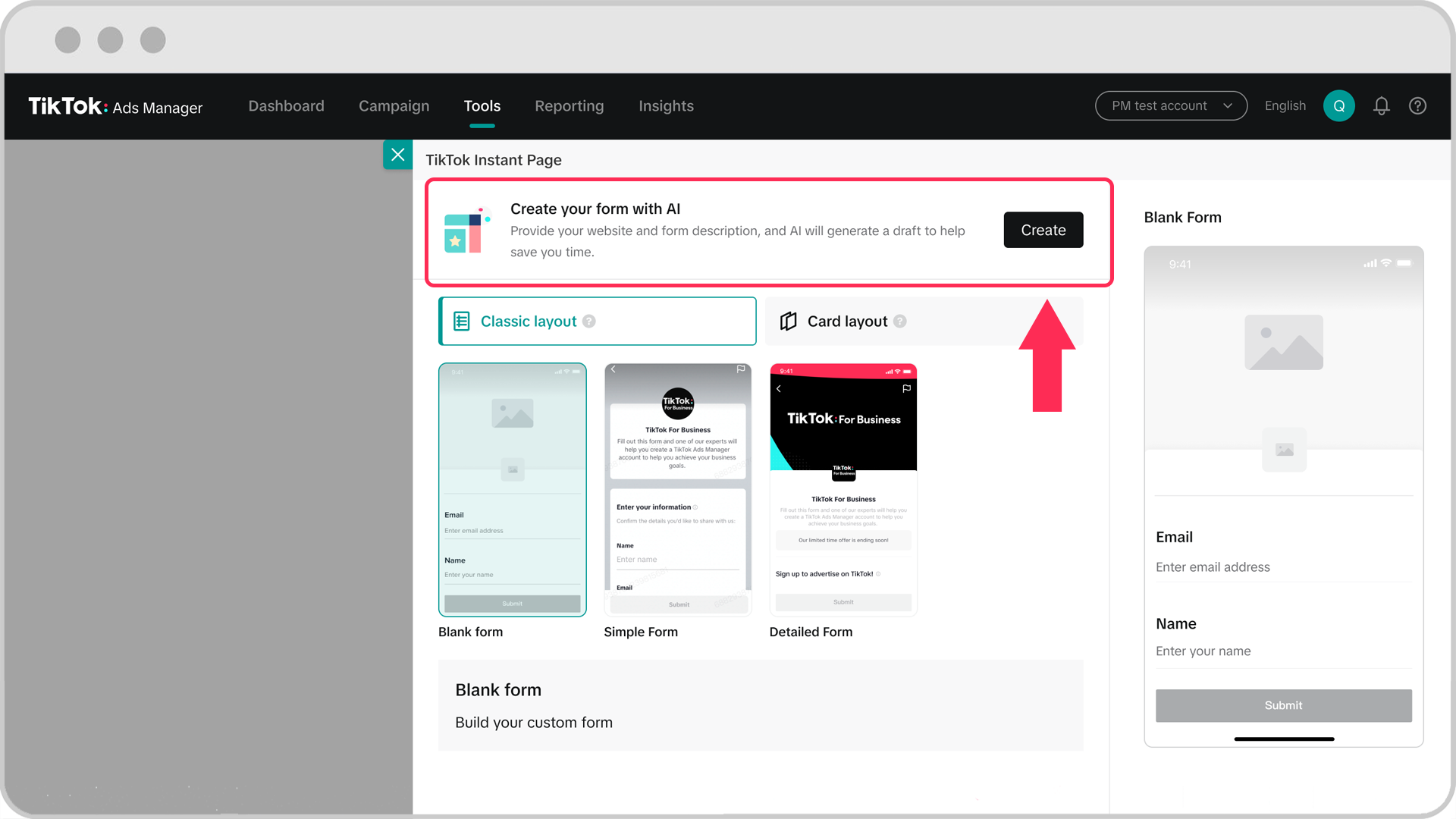Show the Card layout tooltip icon
The height and width of the screenshot is (819, 1456).
click(x=899, y=321)
